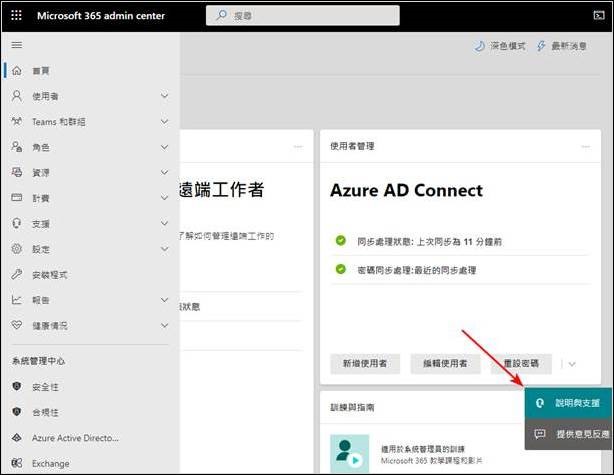This screenshot has width=614, height=475.
Task: Select 健康情況 health menu item
Action: [53, 325]
